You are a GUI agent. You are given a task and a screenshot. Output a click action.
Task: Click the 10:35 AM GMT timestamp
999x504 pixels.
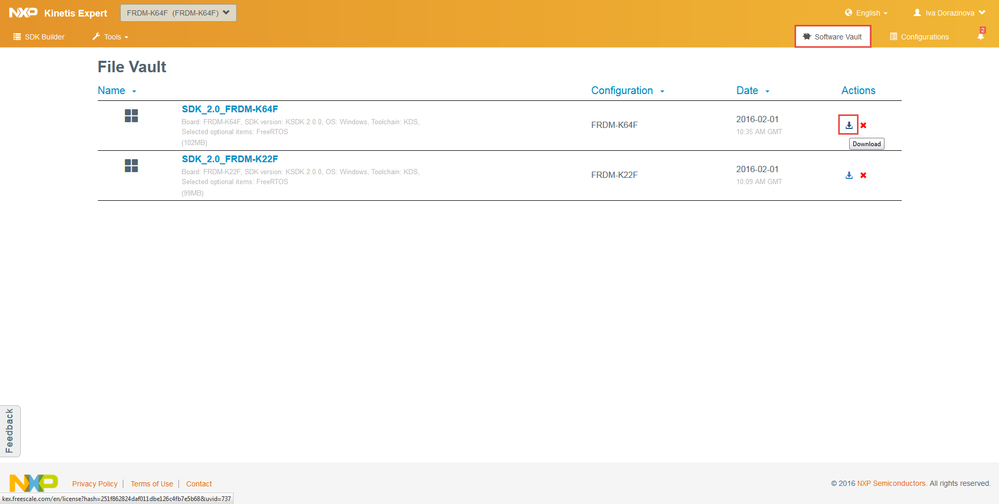point(759,132)
